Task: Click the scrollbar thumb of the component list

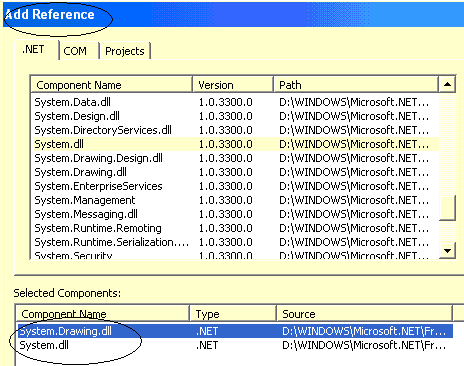Action: [447, 208]
